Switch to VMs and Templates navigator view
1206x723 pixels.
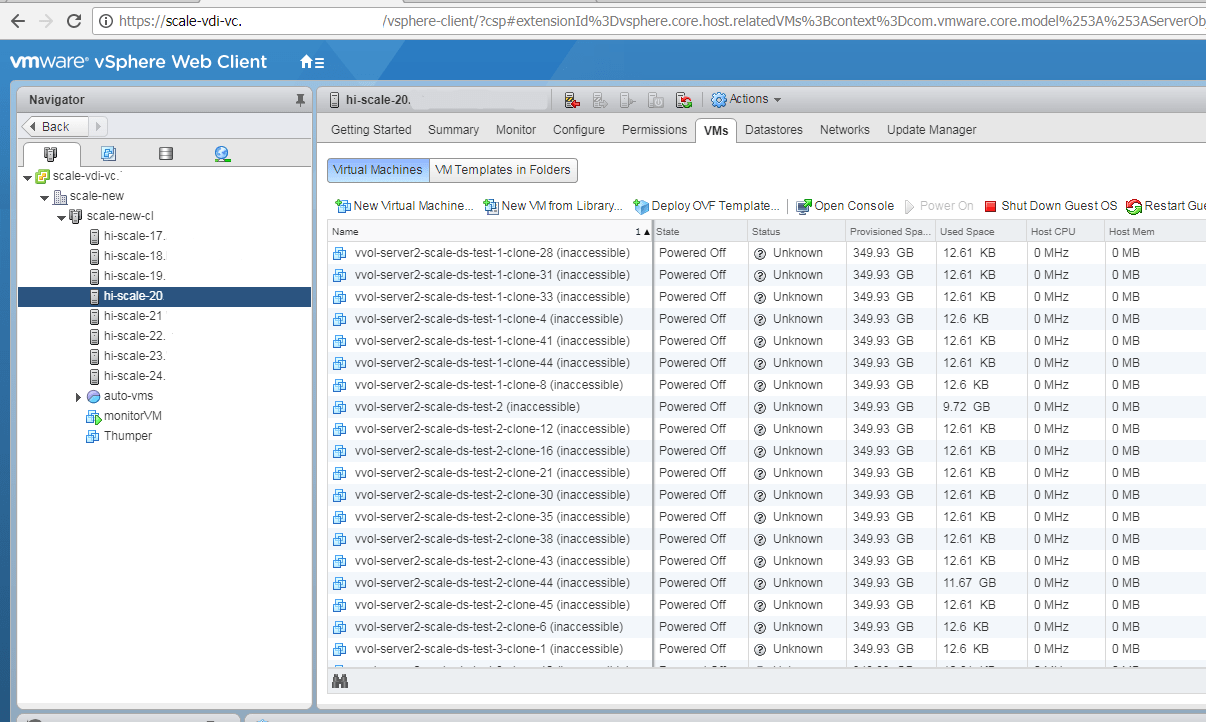click(x=108, y=154)
